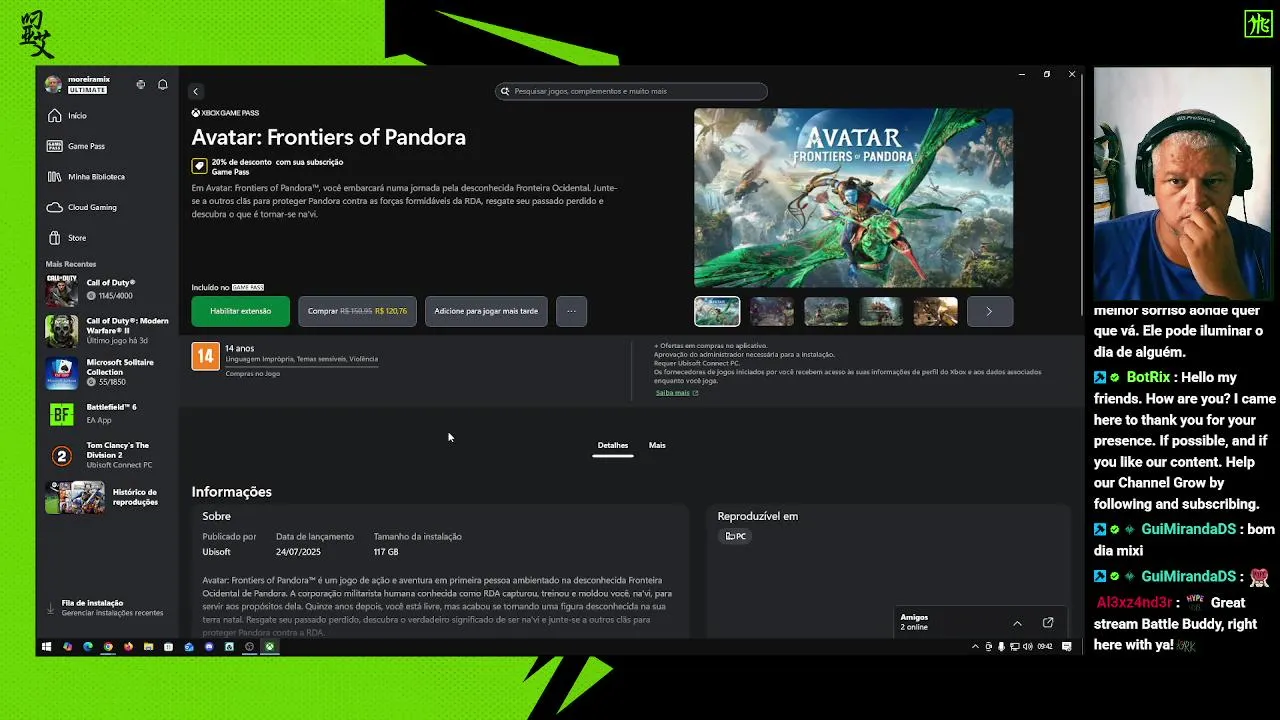Switch to the Detalhes tab

[x=613, y=445]
